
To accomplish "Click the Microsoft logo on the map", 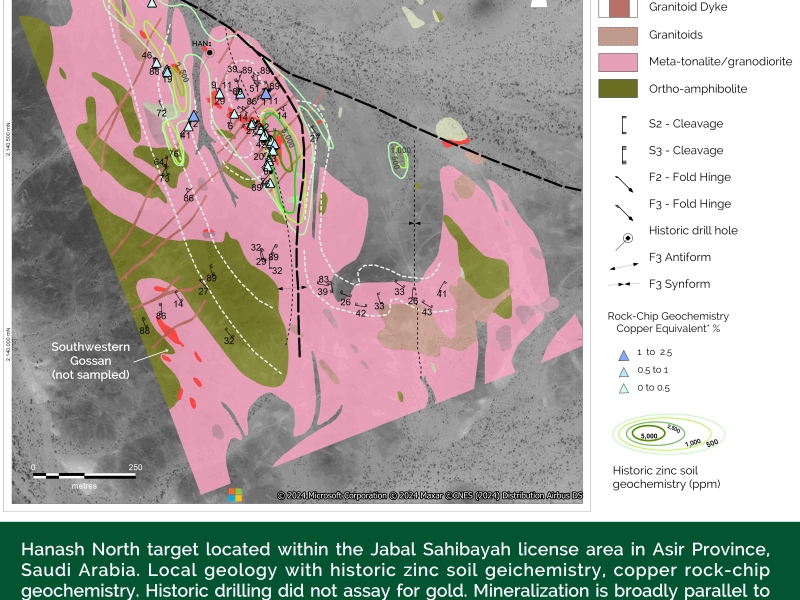I will tap(236, 494).
